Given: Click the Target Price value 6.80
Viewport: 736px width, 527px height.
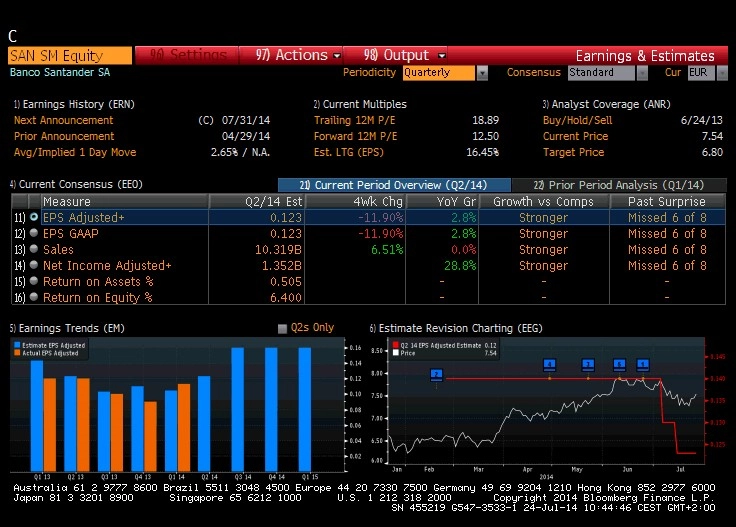Looking at the screenshot, I should (x=712, y=152).
